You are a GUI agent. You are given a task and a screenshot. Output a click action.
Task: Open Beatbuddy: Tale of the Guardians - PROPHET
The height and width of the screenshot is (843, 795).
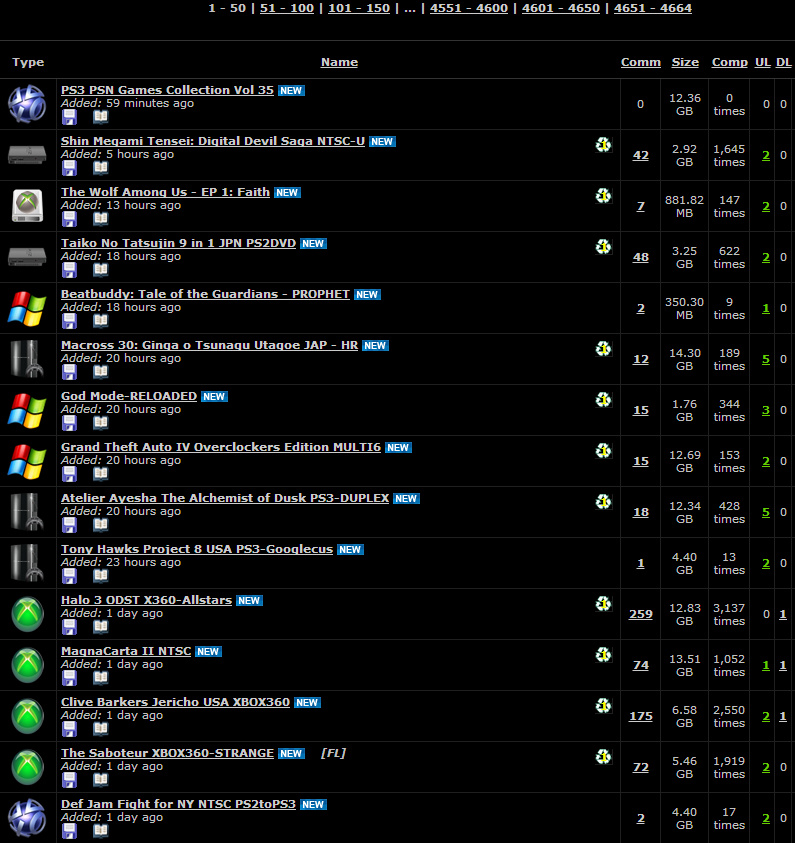[205, 294]
